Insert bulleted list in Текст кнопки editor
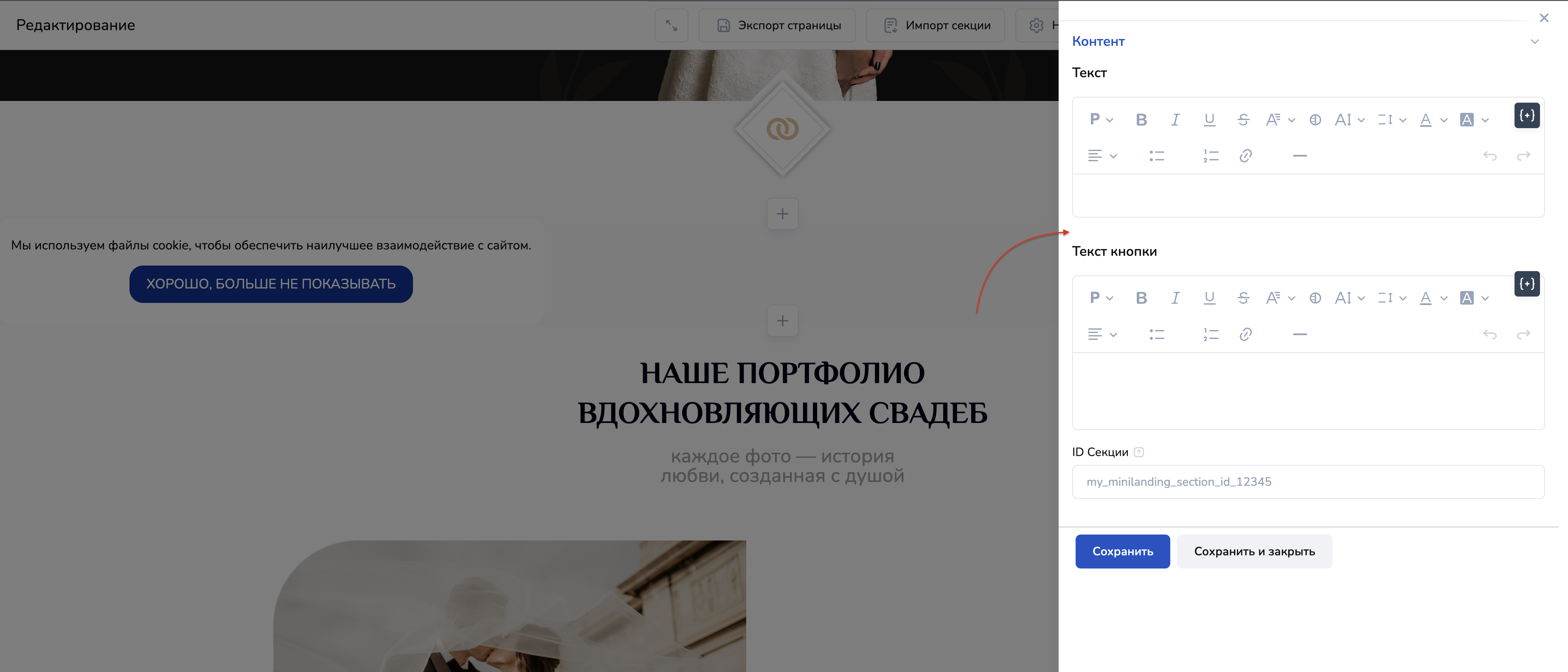 (1157, 334)
